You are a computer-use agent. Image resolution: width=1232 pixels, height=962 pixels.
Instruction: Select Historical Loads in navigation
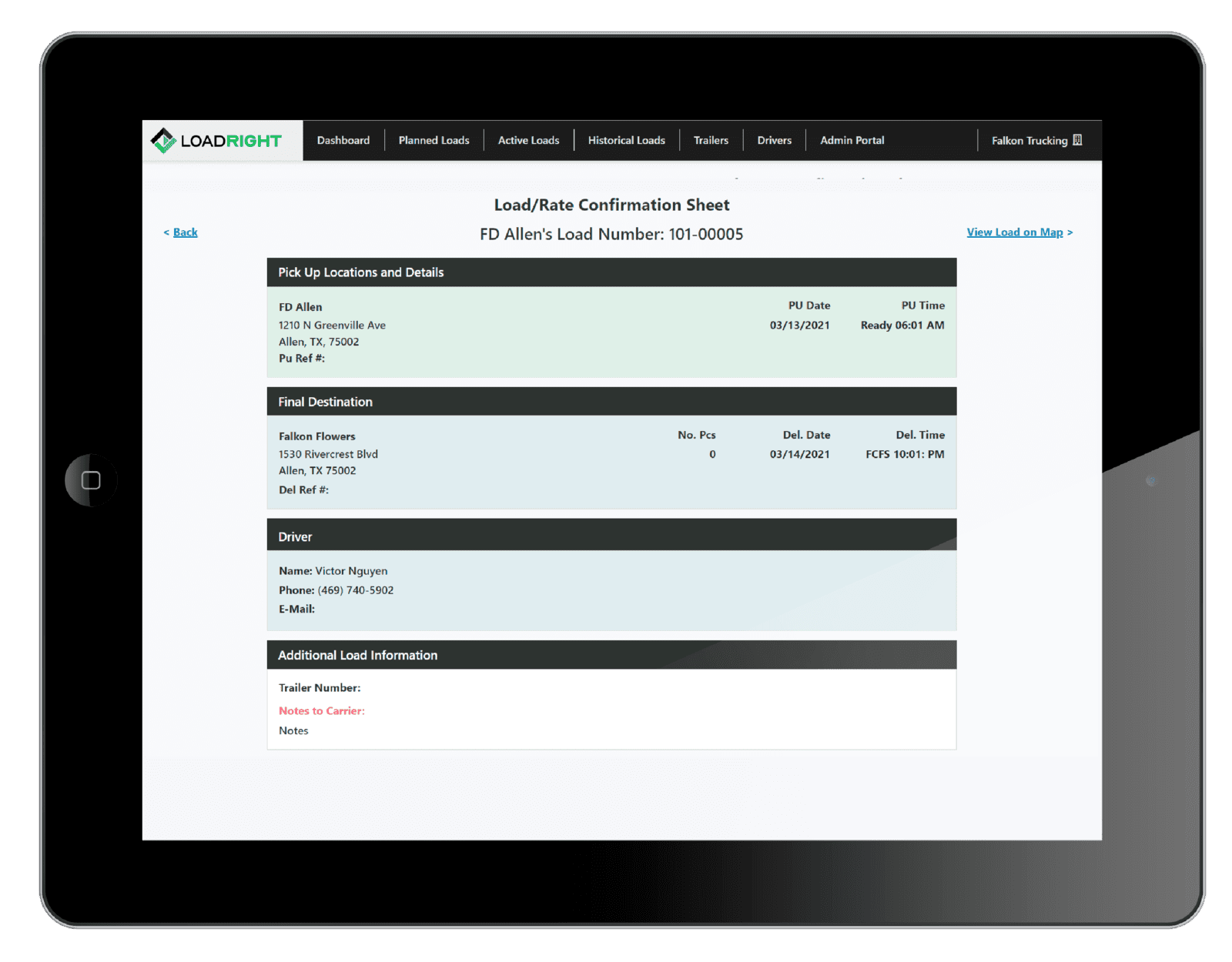pos(626,140)
